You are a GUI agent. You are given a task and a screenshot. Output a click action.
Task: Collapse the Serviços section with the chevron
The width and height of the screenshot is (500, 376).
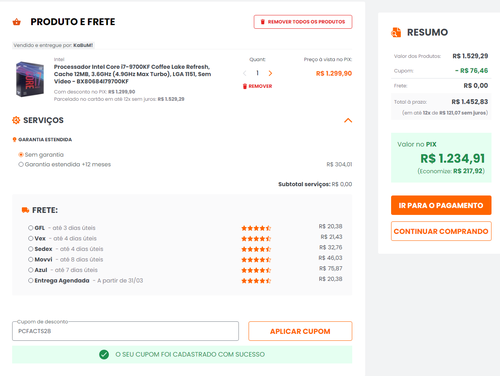pos(348,120)
